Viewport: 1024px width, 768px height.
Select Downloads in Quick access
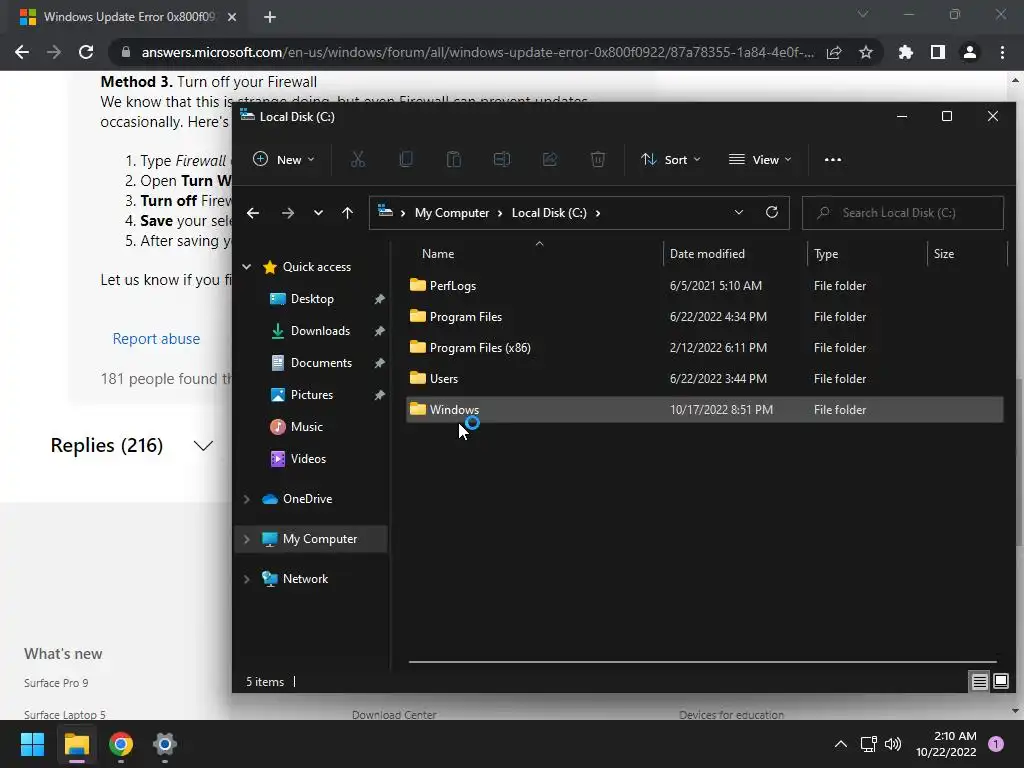[x=320, y=330]
